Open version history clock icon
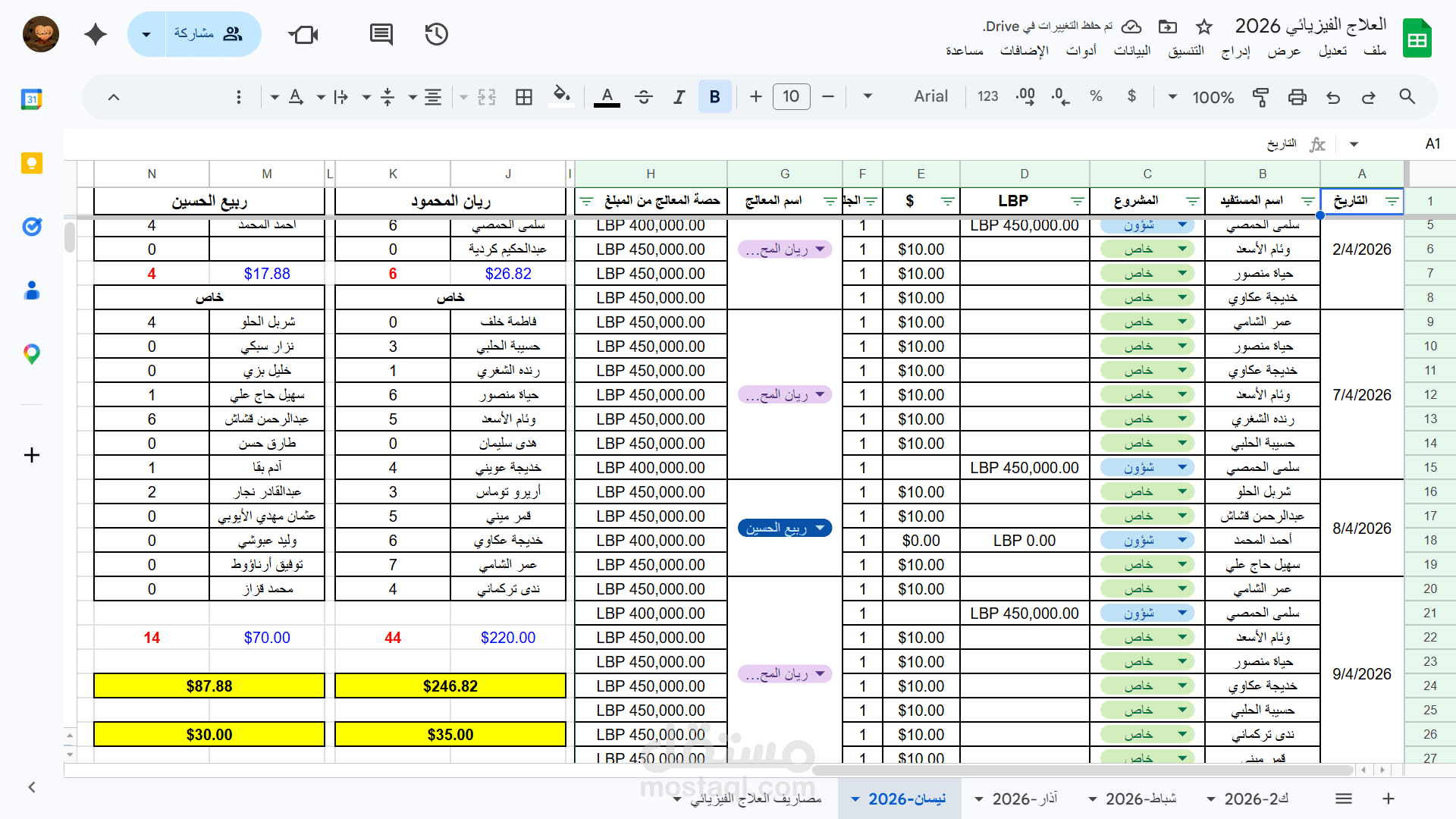 437,34
